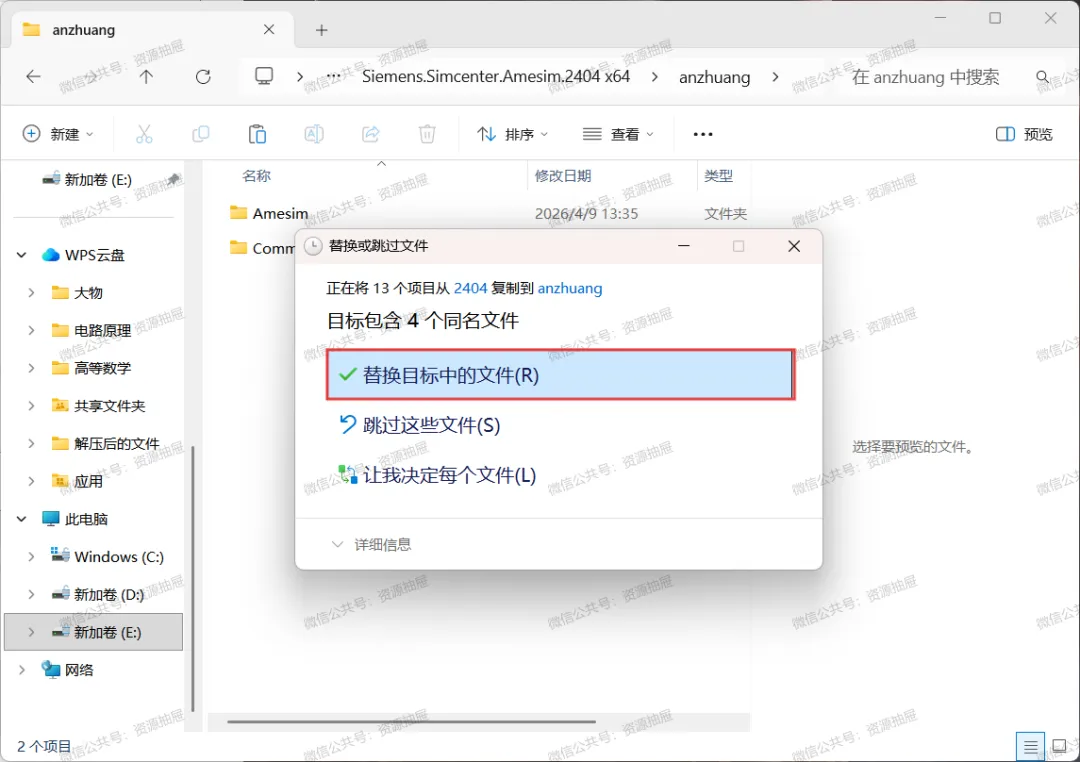Toggle the Preview pane
This screenshot has height=762, width=1080.
(x=1024, y=134)
